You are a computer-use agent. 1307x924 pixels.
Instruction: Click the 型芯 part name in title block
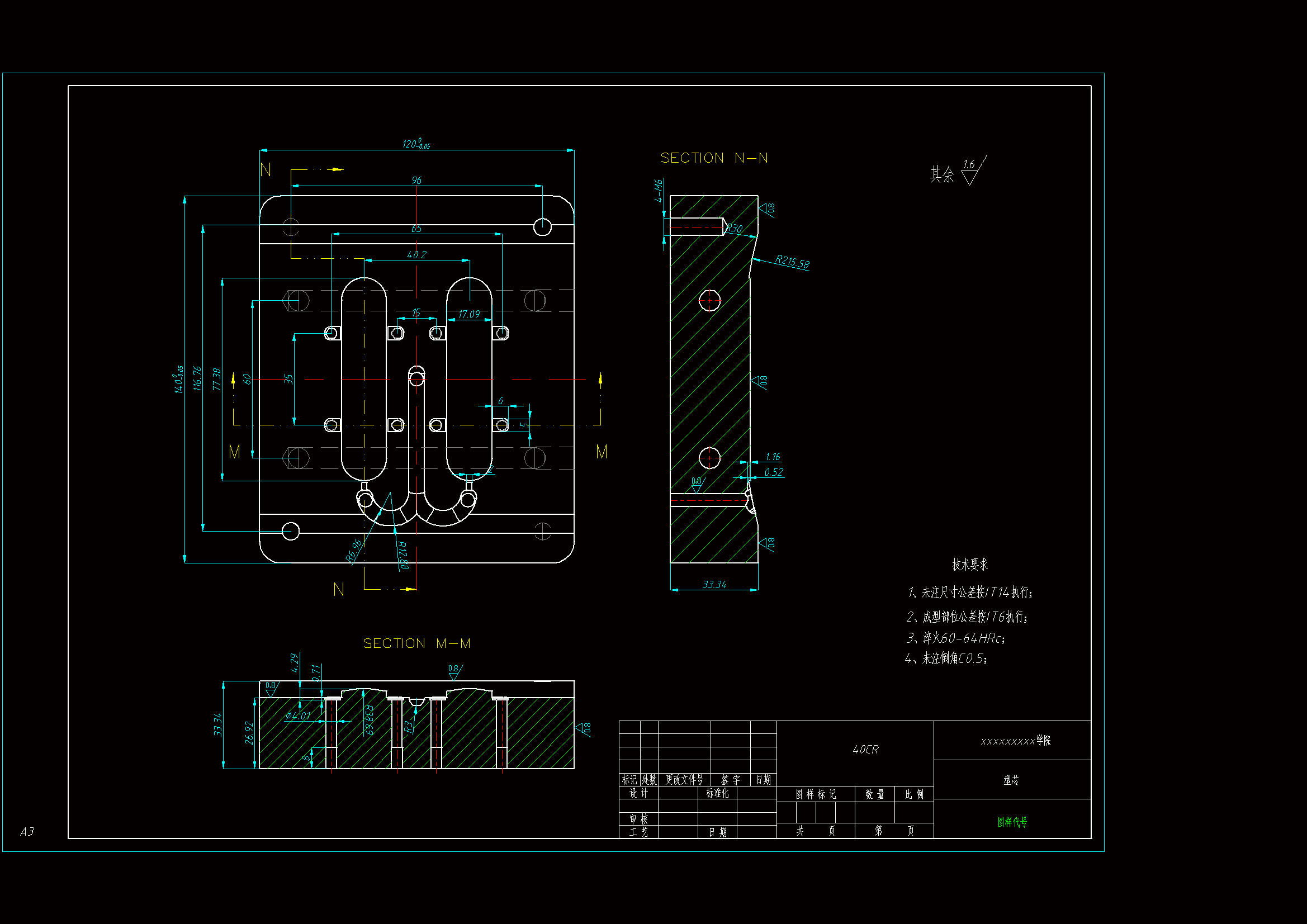(x=1011, y=780)
